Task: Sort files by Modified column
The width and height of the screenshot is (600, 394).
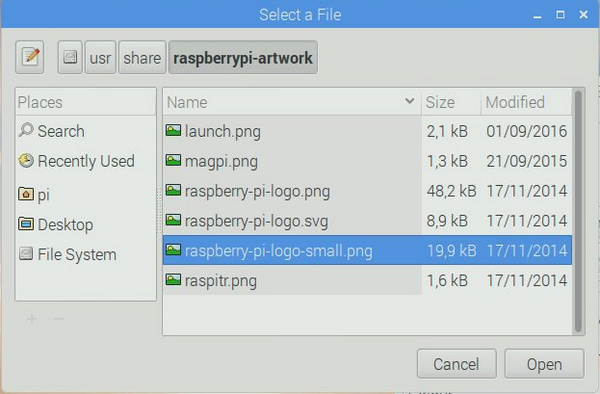Action: pyautogui.click(x=526, y=102)
